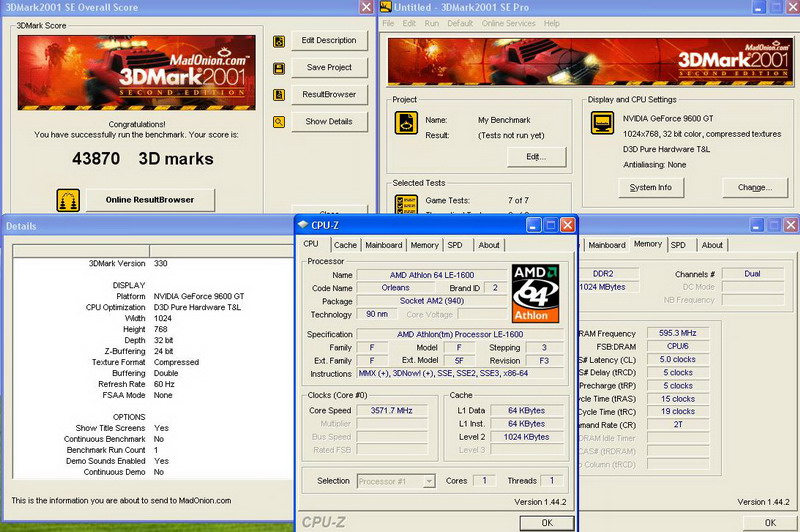The image size is (800, 532).
Task: Click the CPU-Z title bar icon
Action: pyautogui.click(x=303, y=225)
